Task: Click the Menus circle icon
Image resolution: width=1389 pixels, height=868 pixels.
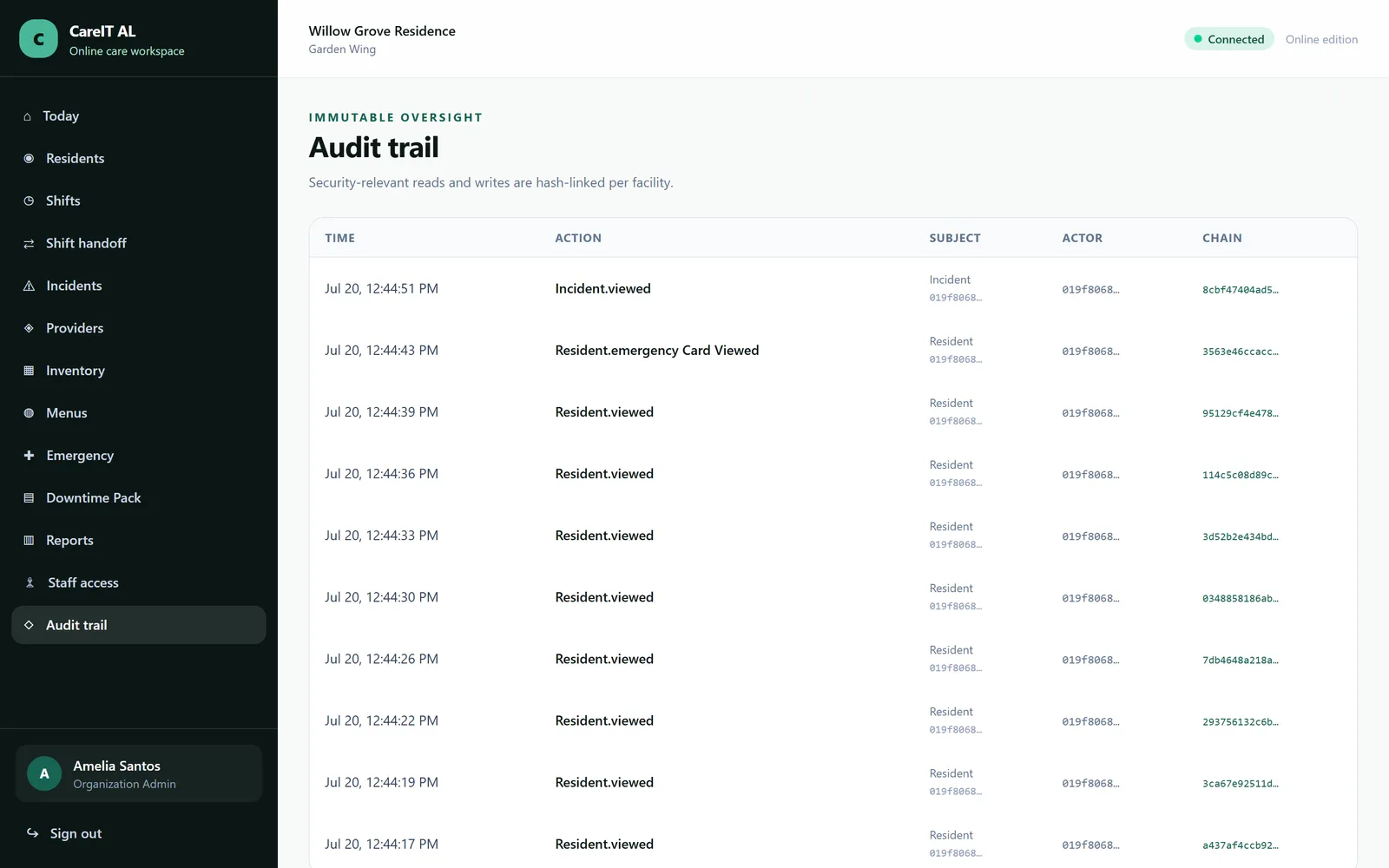Action: tap(29, 413)
